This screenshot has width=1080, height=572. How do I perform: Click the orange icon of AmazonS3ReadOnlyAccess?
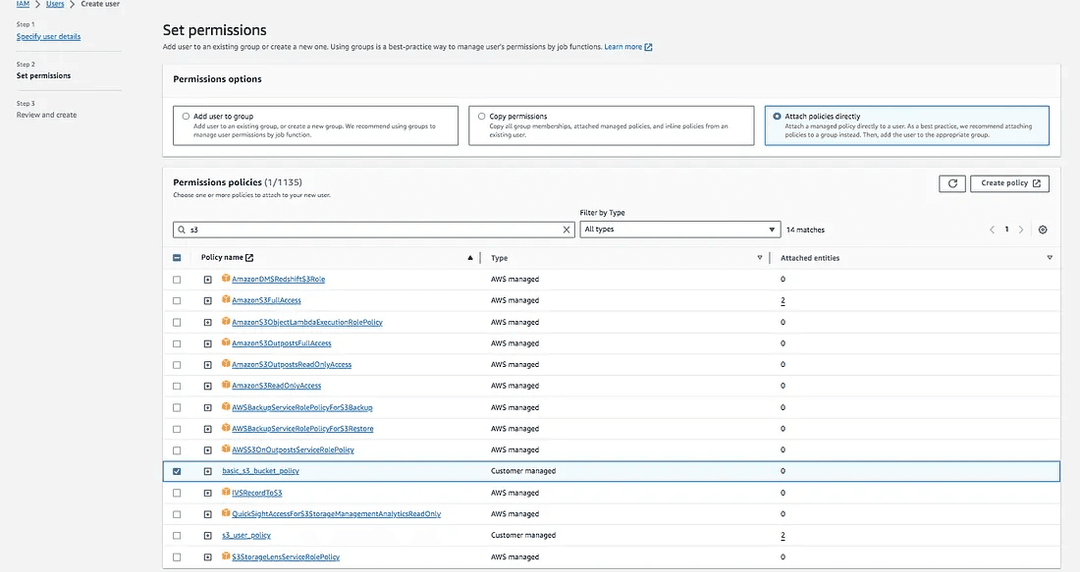(226, 385)
